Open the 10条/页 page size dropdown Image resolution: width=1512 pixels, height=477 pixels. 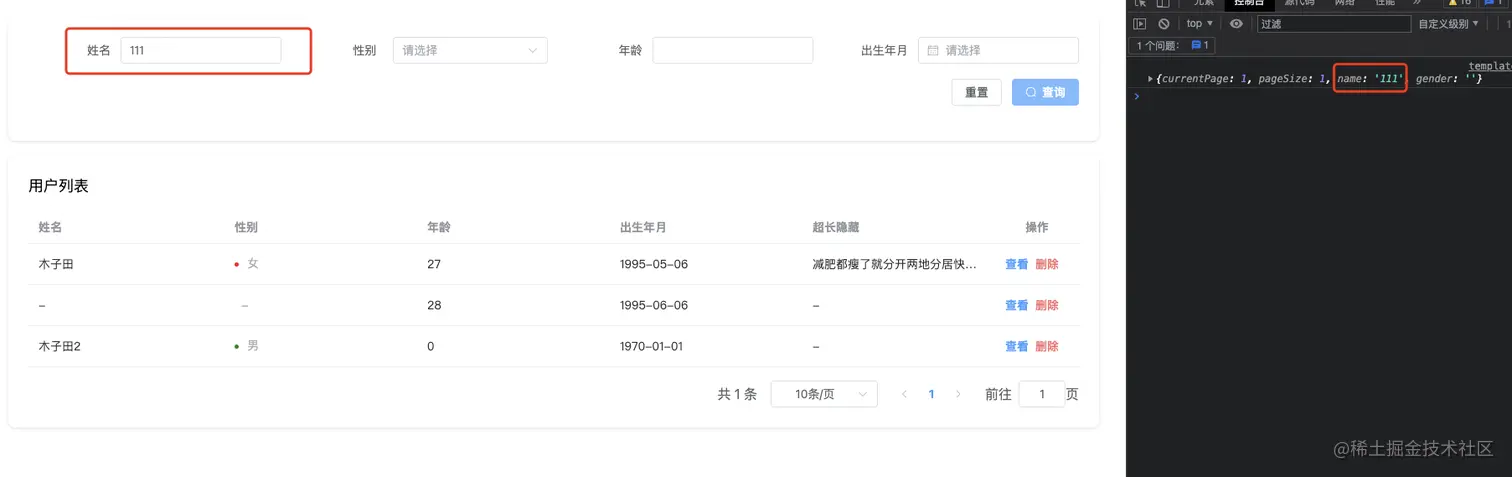click(x=823, y=394)
